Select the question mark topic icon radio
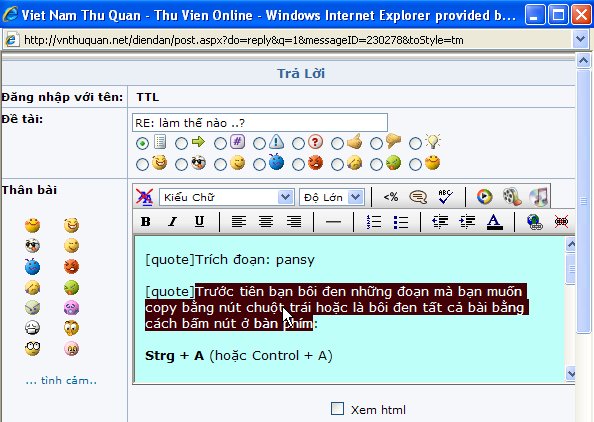594x422 pixels. pyautogui.click(x=298, y=144)
